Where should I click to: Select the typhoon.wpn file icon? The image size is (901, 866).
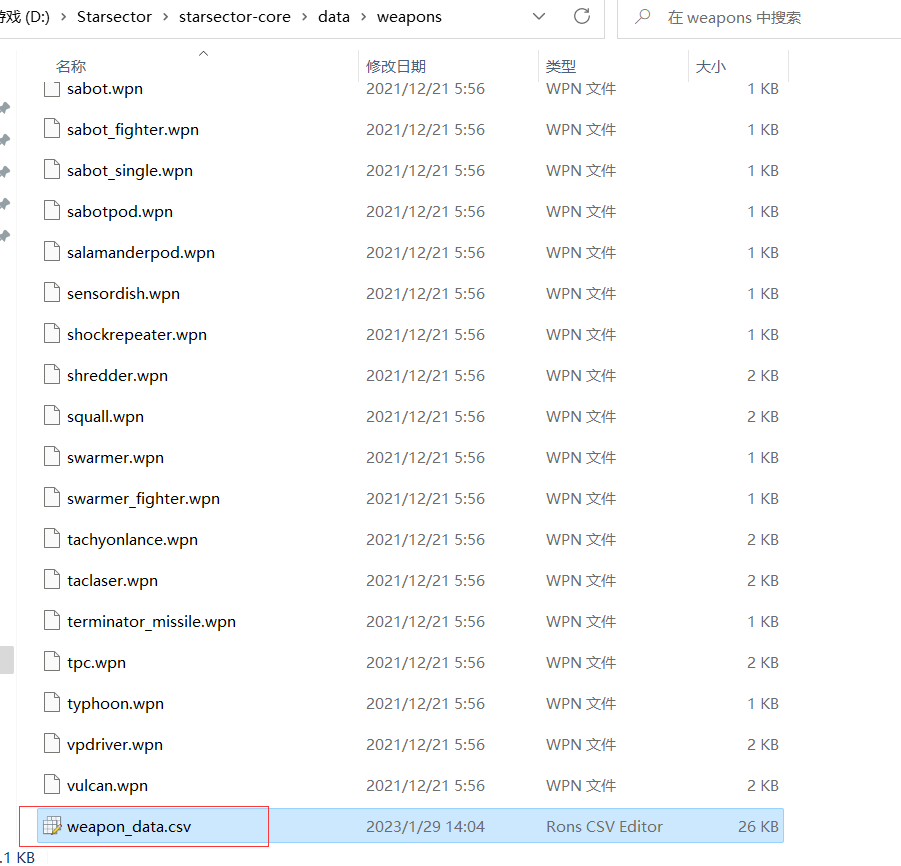(x=52, y=704)
